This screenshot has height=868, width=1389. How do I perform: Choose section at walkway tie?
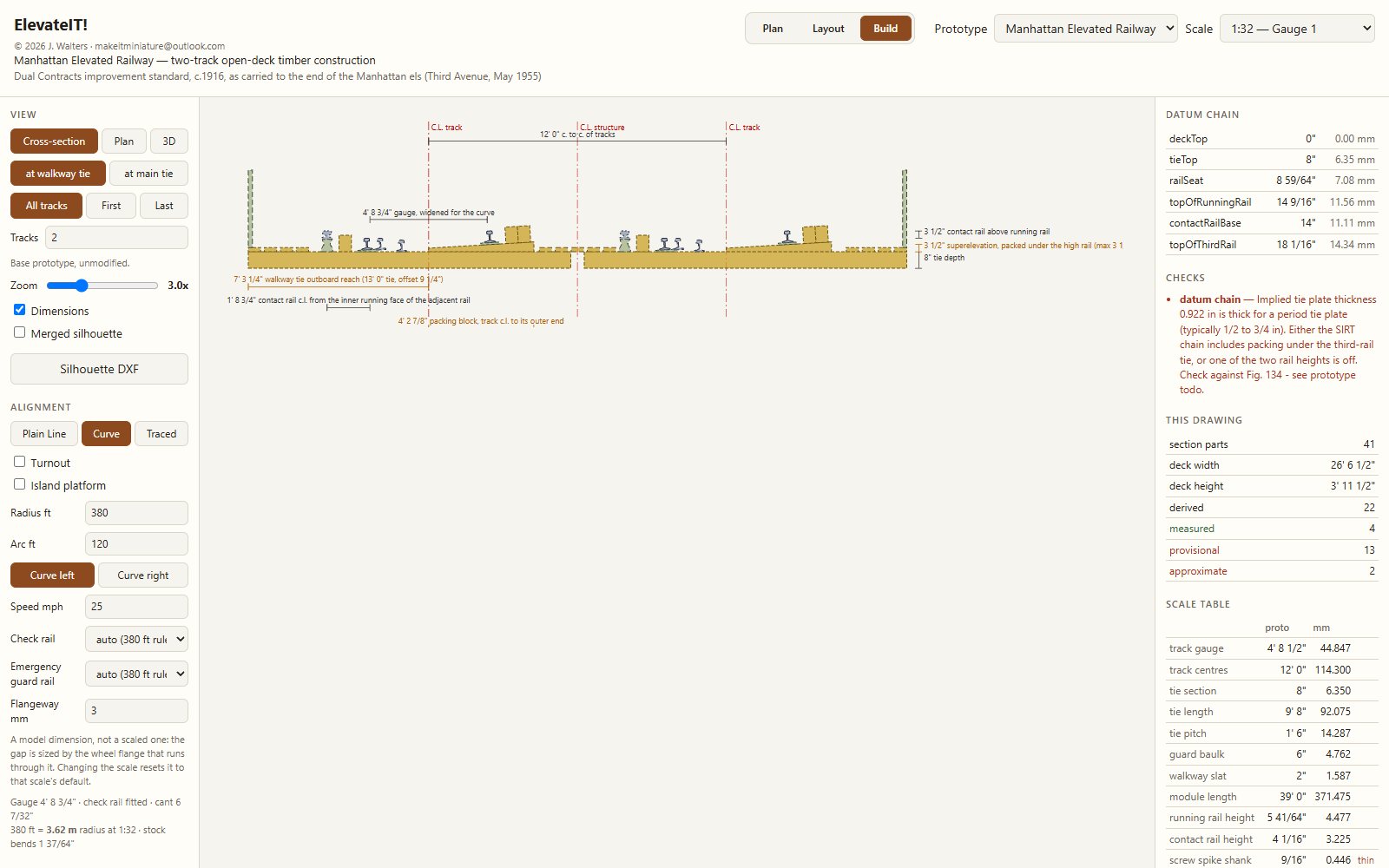pyautogui.click(x=58, y=174)
